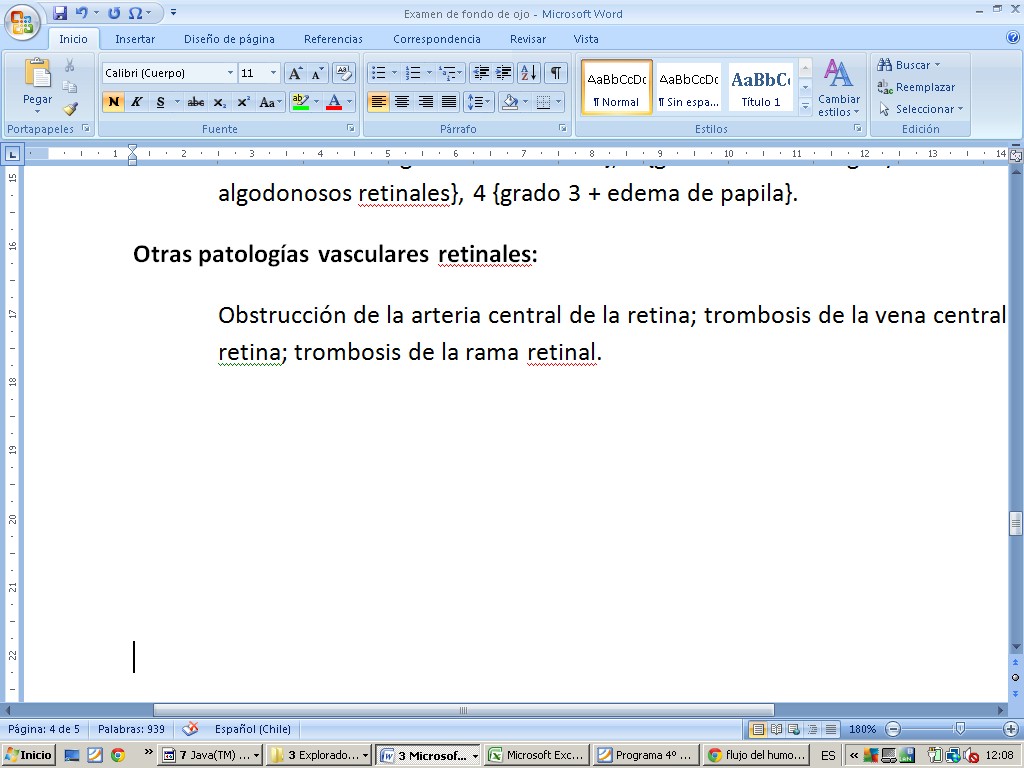Toggle show paragraph marks (¶)

click(555, 73)
